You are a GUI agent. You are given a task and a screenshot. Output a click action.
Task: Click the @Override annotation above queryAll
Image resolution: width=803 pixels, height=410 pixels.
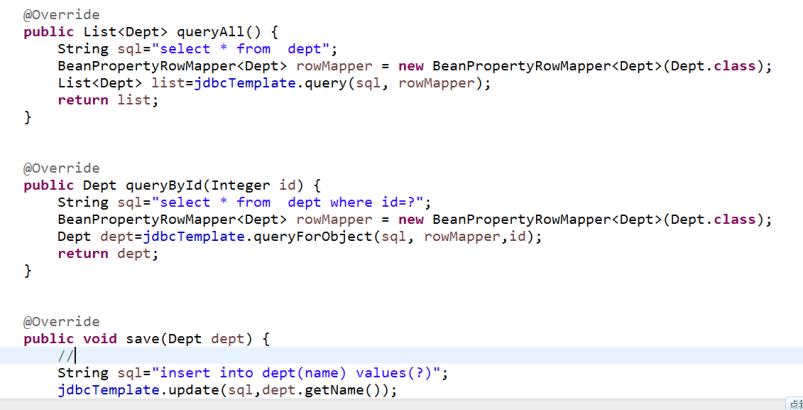point(61,15)
